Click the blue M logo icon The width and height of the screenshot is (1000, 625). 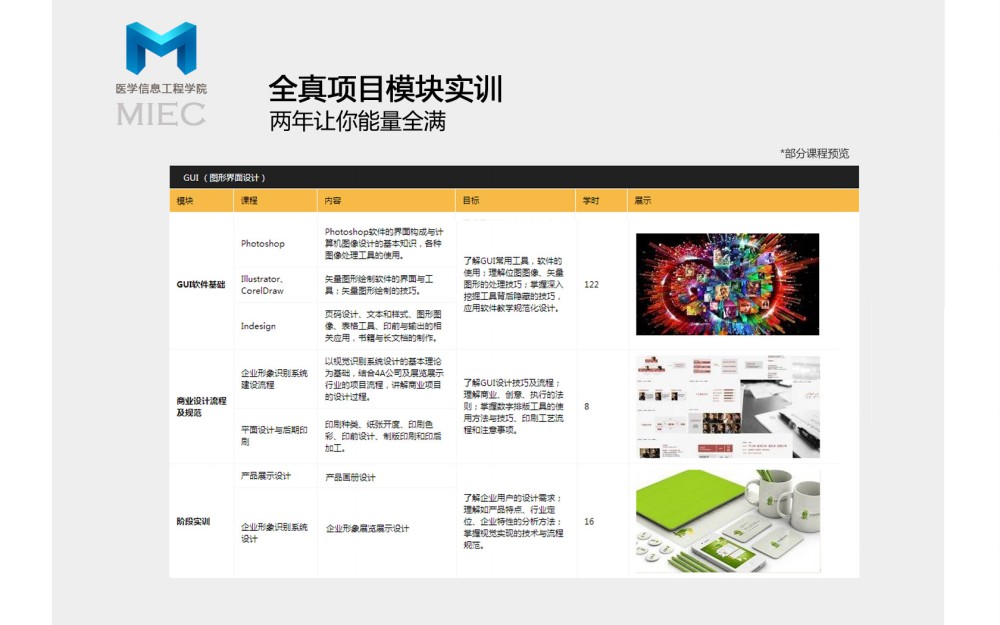161,48
